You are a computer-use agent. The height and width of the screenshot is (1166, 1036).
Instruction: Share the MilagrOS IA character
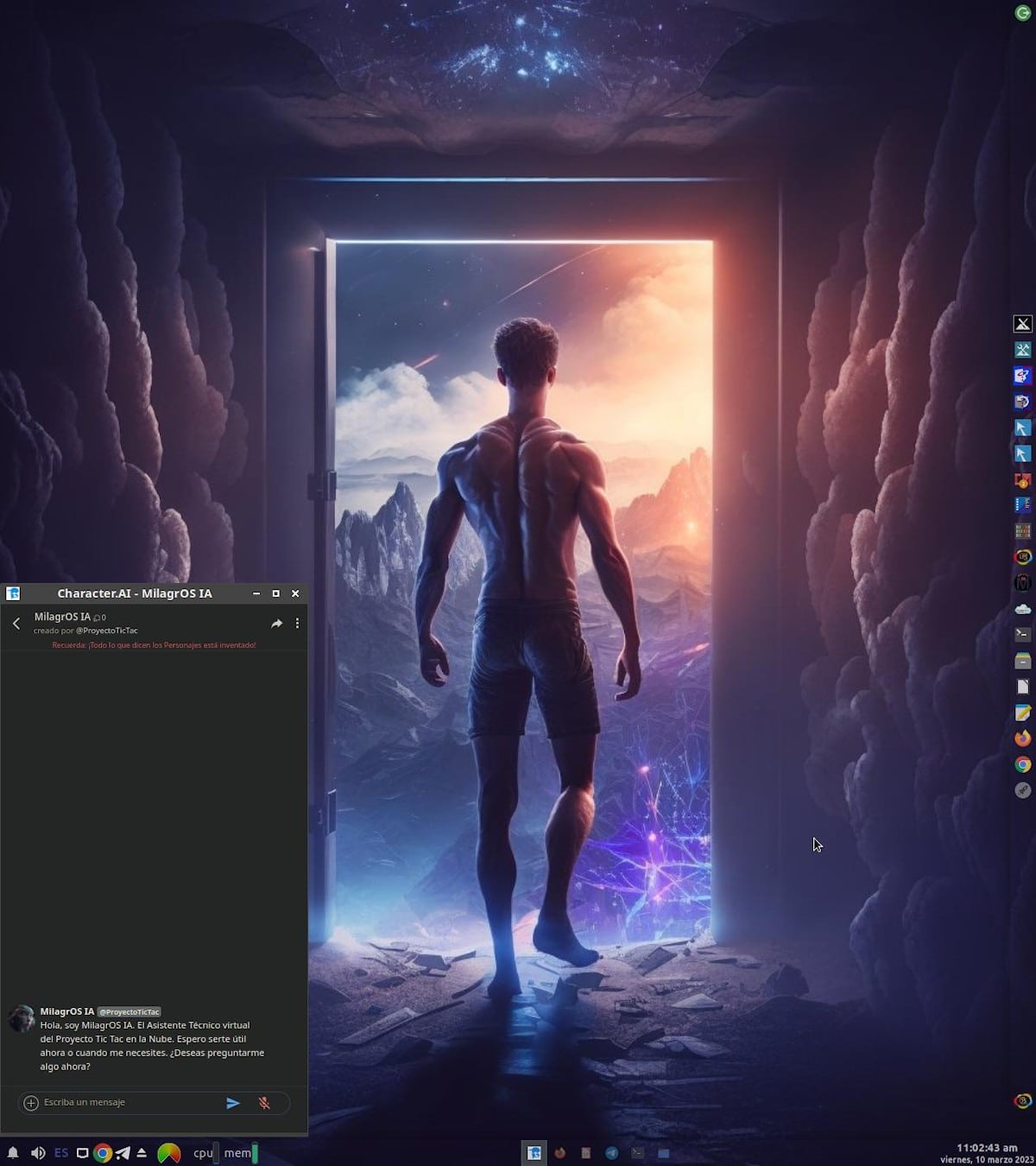click(x=276, y=624)
